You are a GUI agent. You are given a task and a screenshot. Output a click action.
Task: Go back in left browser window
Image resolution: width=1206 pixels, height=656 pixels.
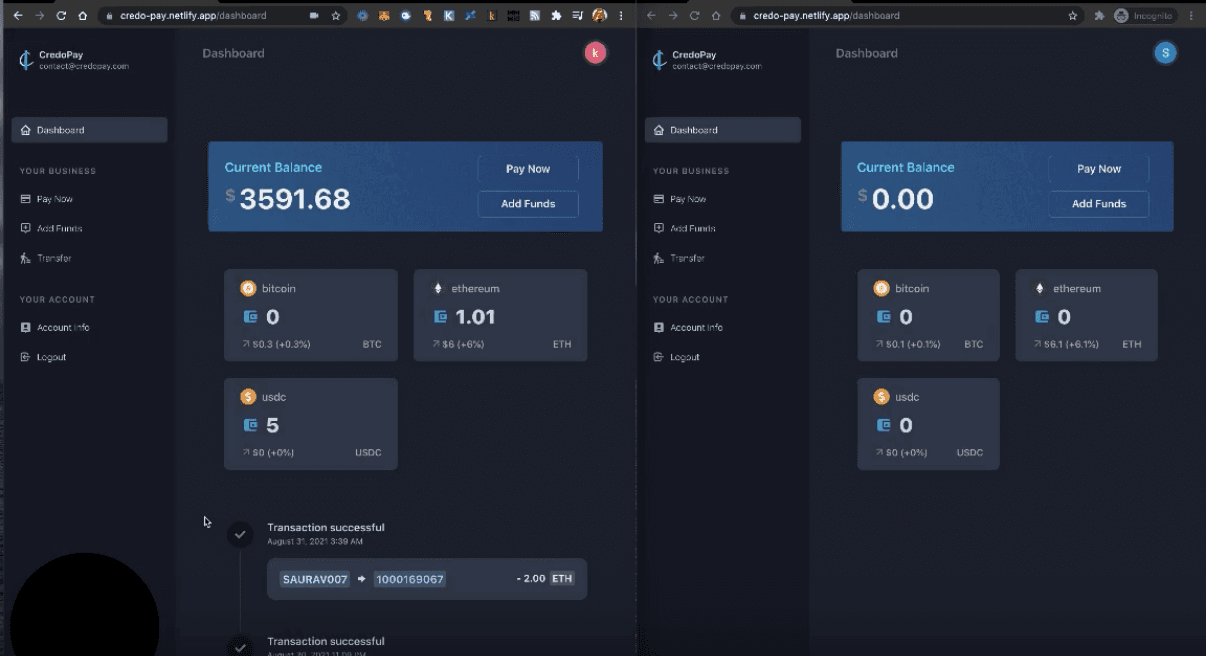click(16, 16)
